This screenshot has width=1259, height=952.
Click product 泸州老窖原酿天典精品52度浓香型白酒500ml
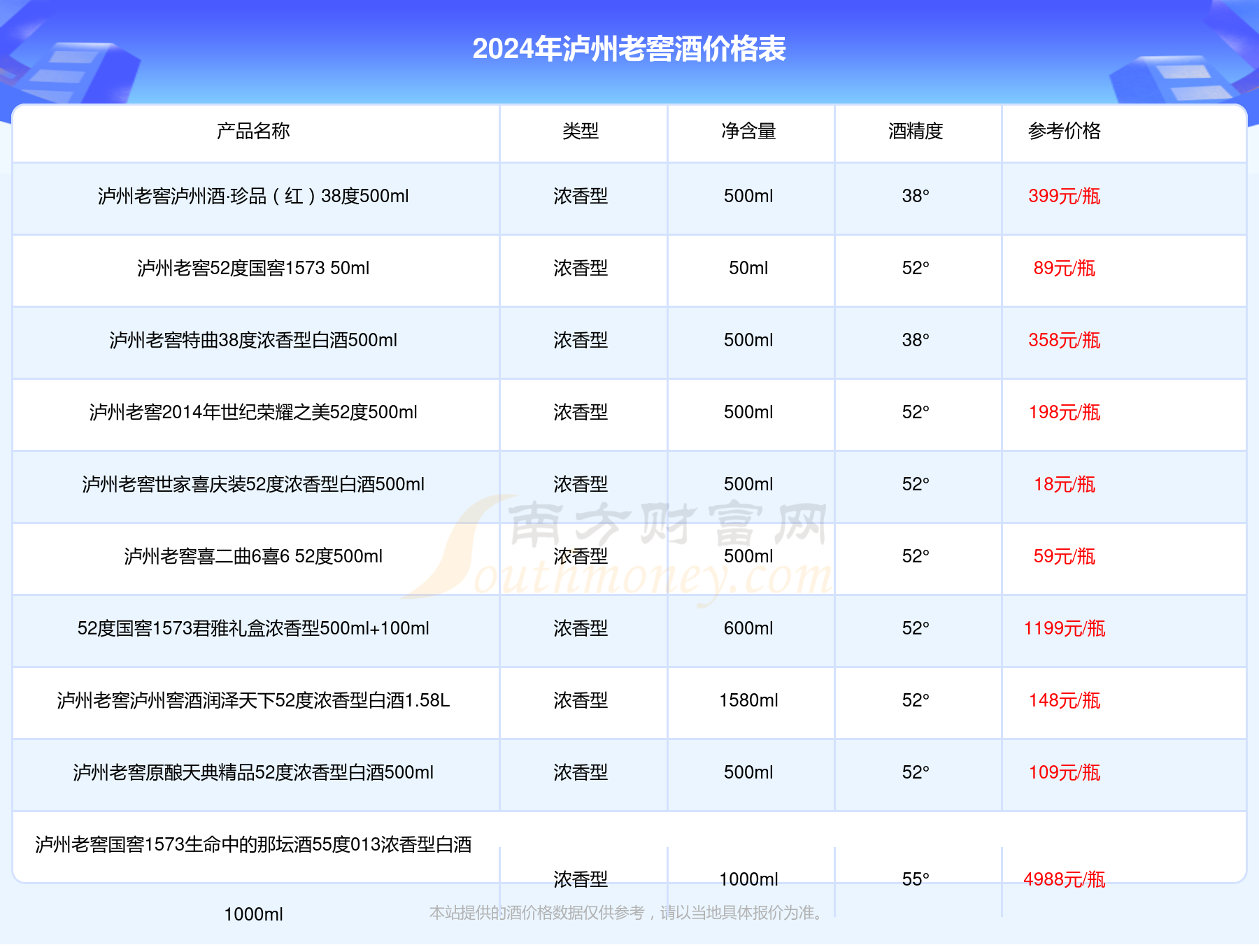click(x=253, y=772)
